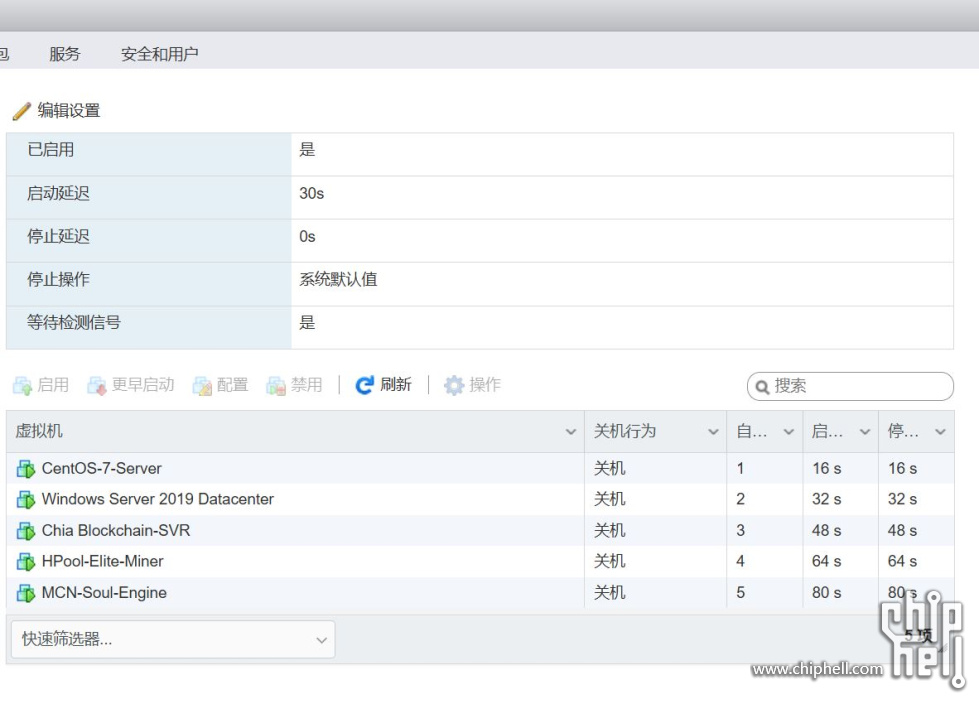This screenshot has height=704, width=979.
Task: Click the CentOS-7-Server VM icon
Action: [x=26, y=469]
